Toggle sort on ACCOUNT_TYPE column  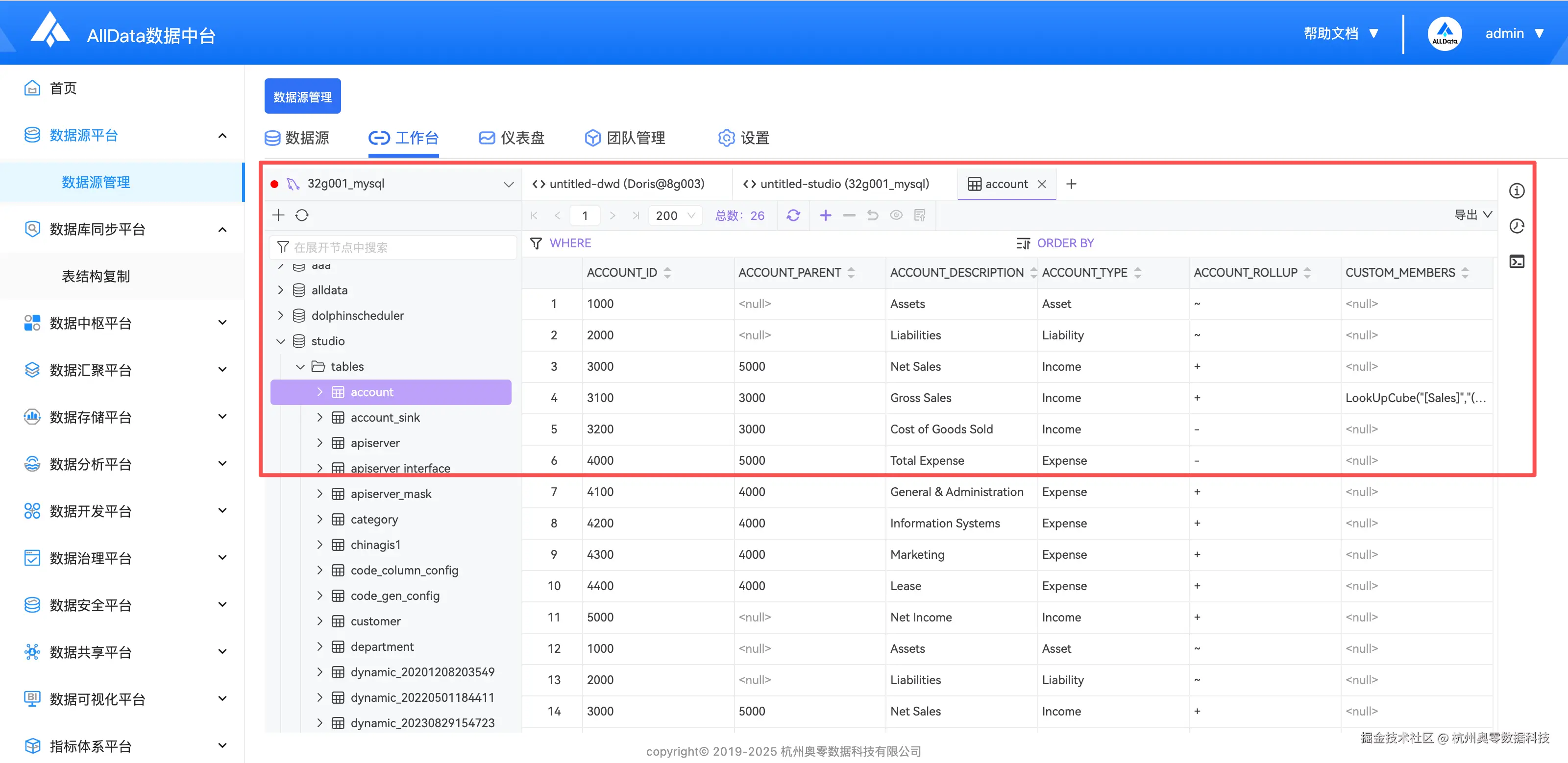(1138, 273)
